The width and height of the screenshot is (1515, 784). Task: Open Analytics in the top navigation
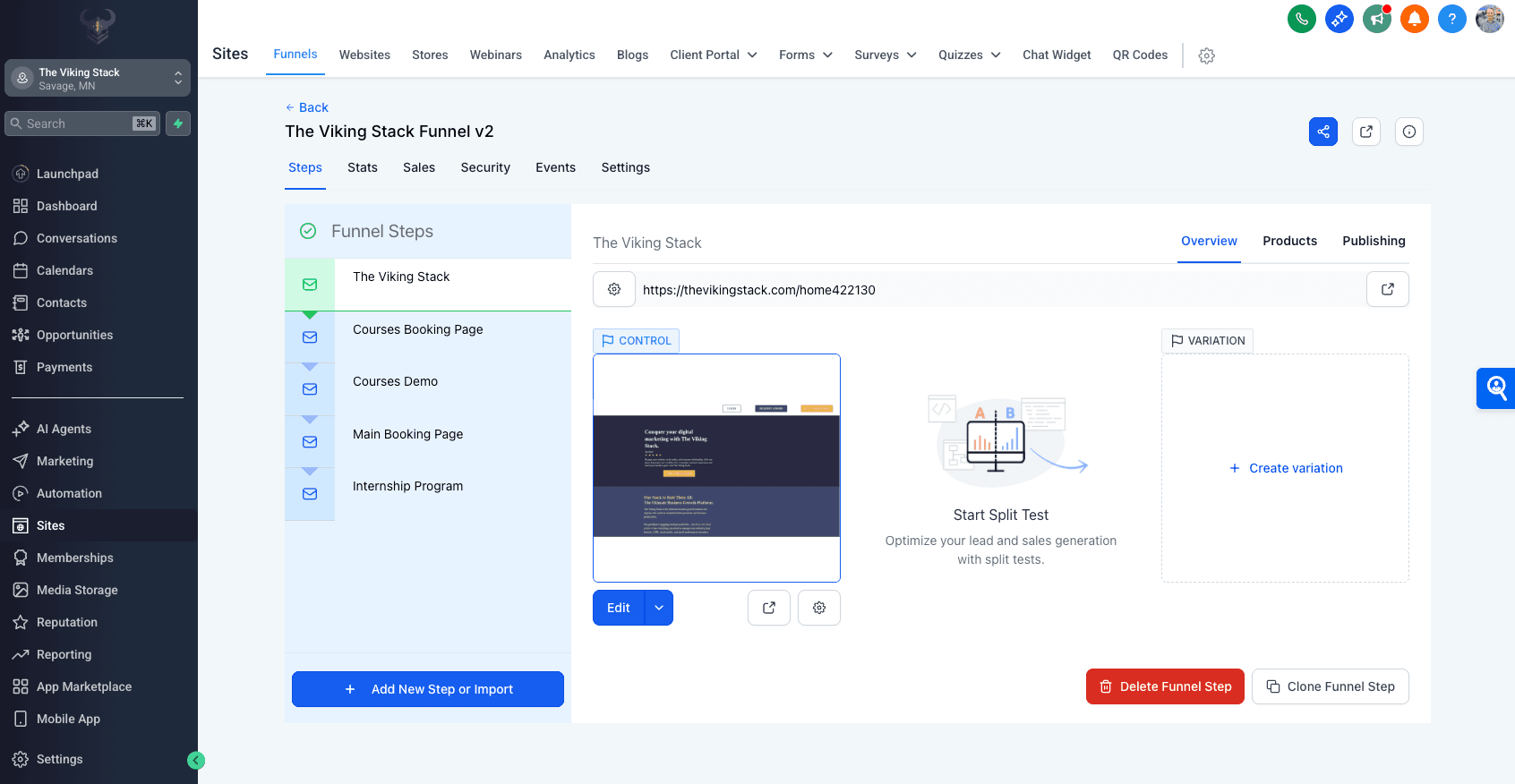tap(569, 55)
